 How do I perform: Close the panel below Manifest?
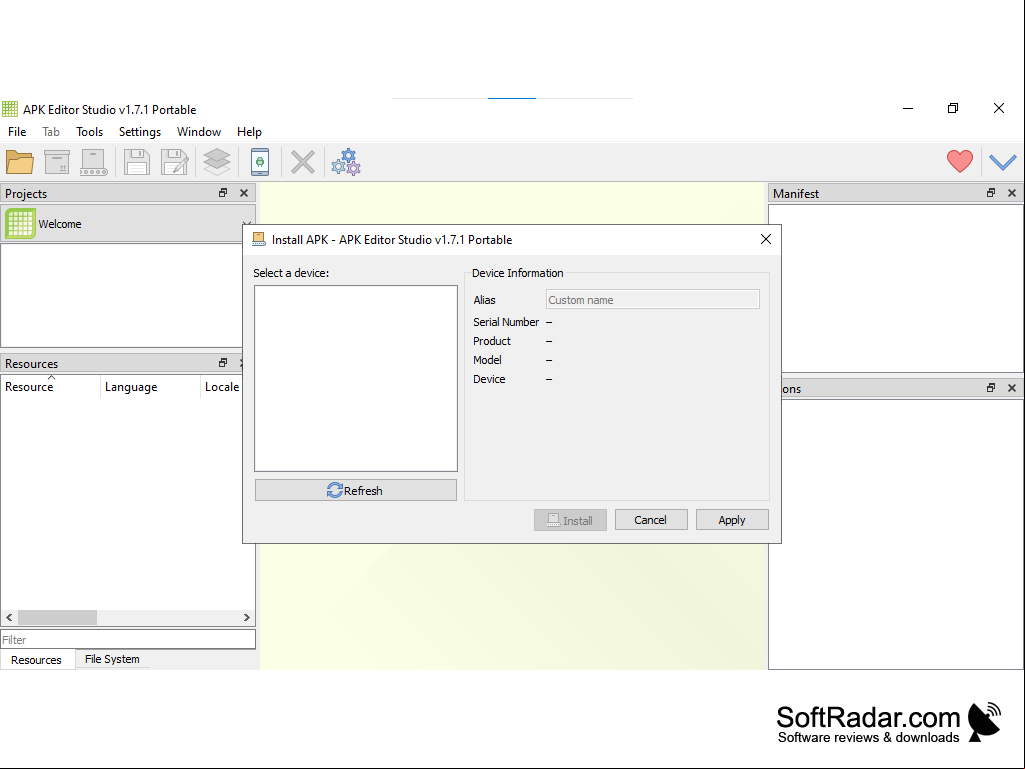pos(1012,388)
